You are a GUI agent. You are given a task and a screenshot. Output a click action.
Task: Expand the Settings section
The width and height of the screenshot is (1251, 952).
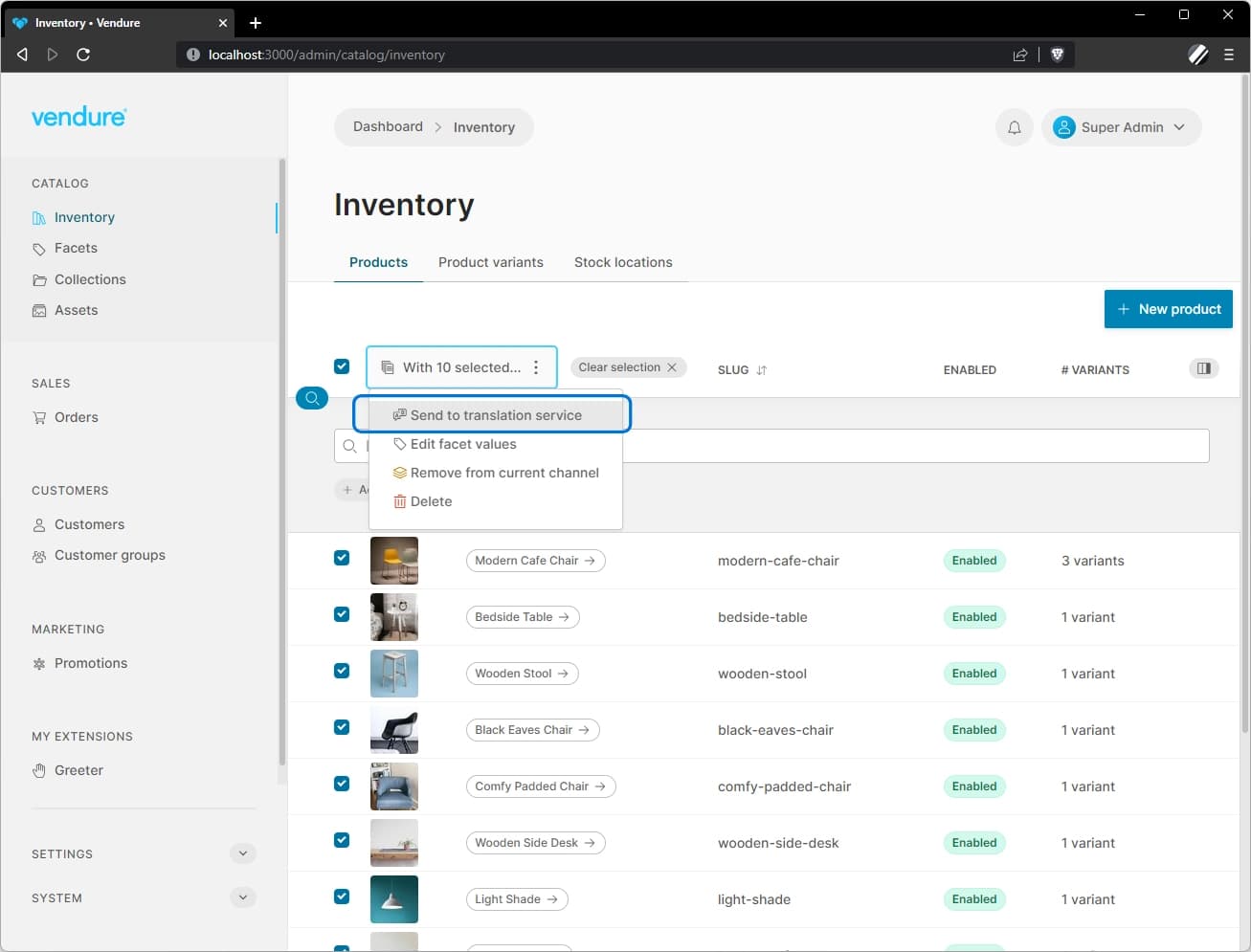242,853
